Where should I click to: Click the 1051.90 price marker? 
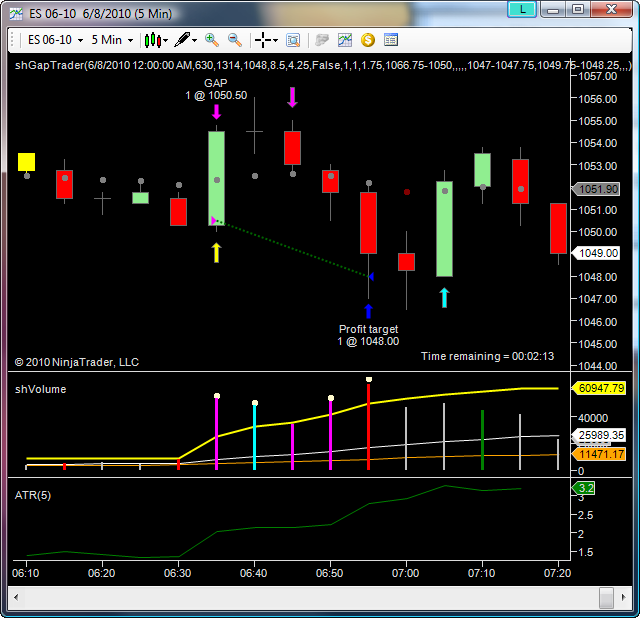(596, 189)
